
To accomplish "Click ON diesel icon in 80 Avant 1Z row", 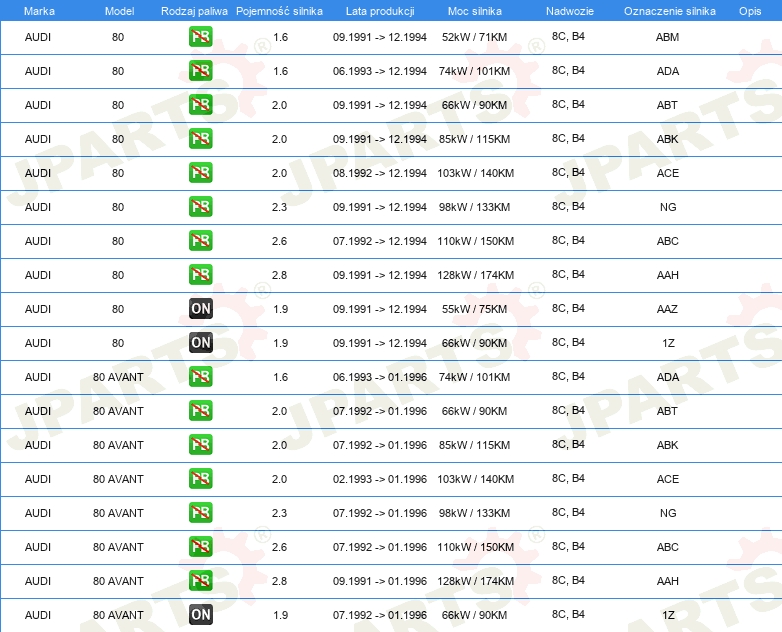I will 200,615.
